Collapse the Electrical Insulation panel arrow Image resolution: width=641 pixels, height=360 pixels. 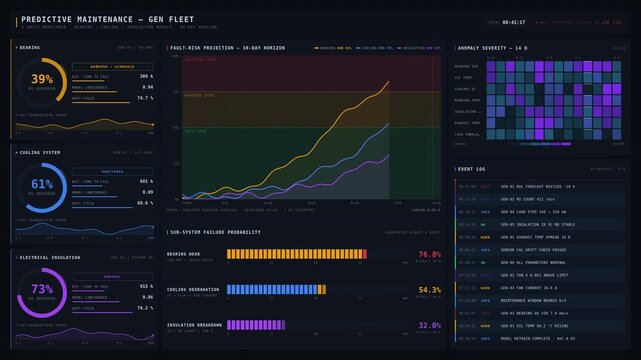(x=16, y=257)
